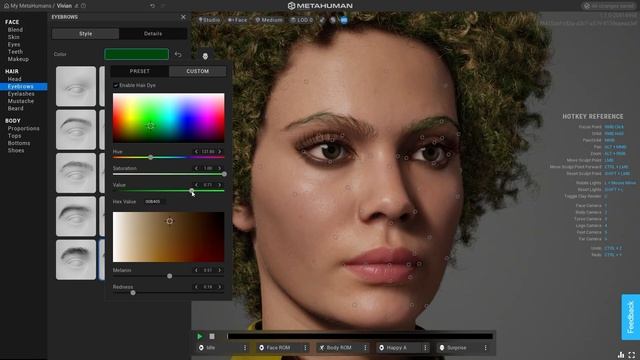Select the fourth eyebrow style thumbnail
Viewport: 640px width, 360px height.
76,216
